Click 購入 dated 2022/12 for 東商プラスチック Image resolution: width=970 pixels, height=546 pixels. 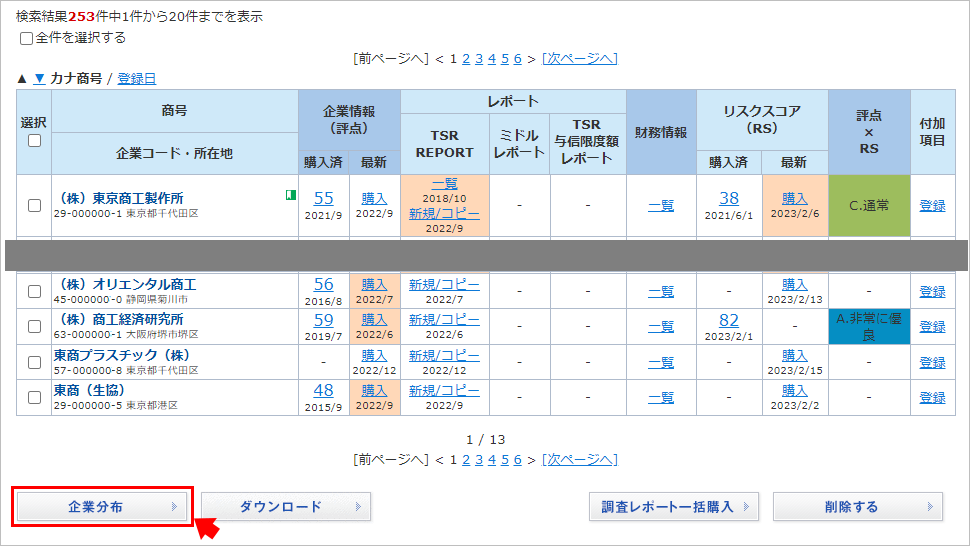pyautogui.click(x=374, y=356)
